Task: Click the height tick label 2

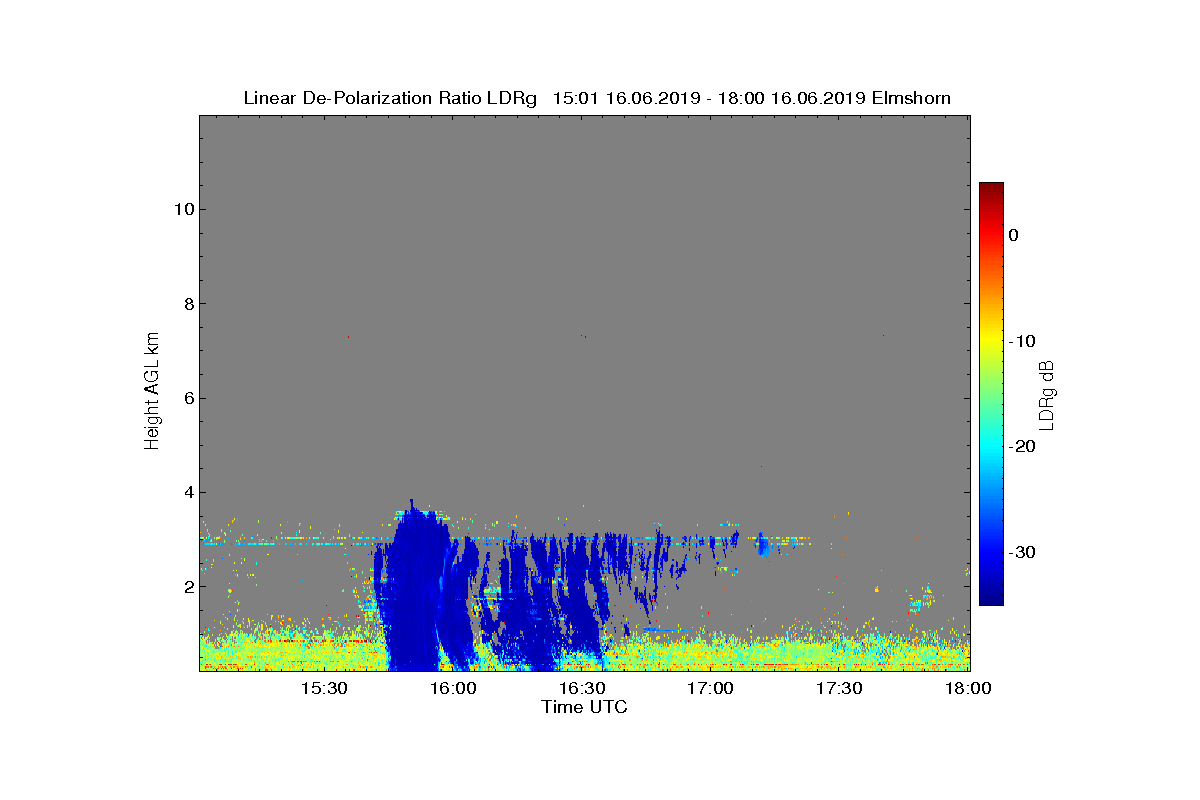Action: click(187, 587)
